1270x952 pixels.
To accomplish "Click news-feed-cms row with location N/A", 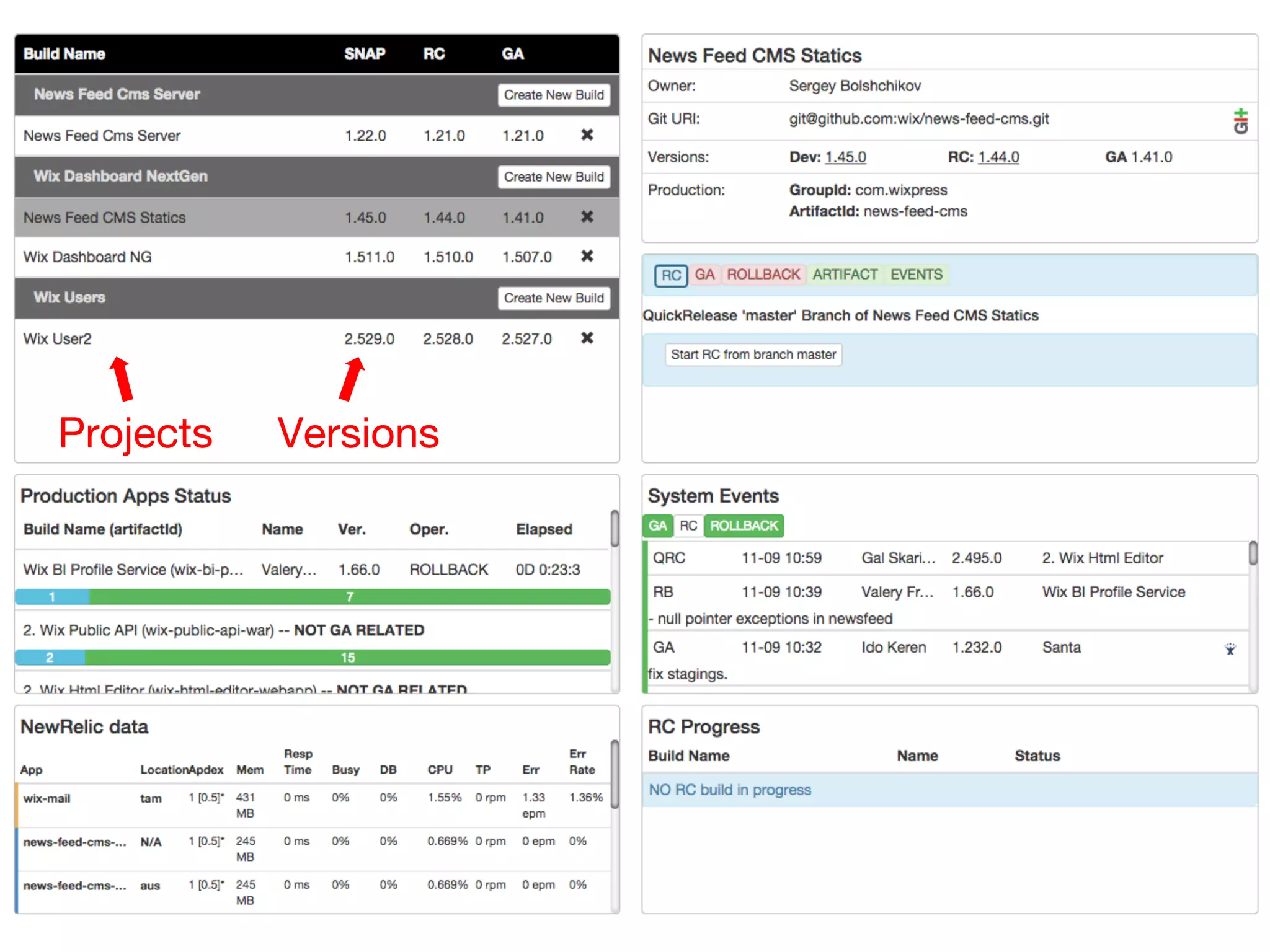I will pos(313,848).
